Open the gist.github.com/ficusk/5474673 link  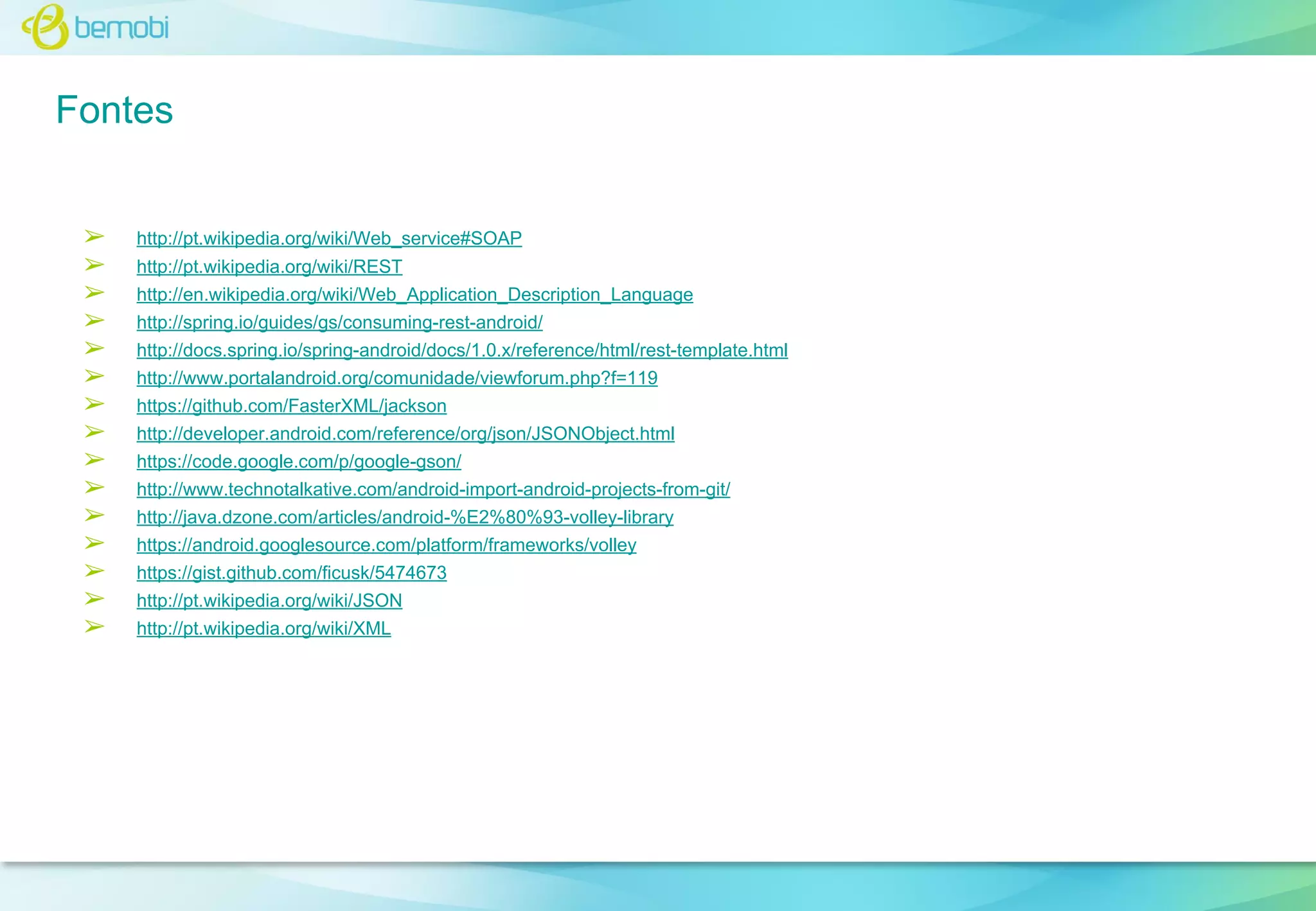click(x=292, y=572)
